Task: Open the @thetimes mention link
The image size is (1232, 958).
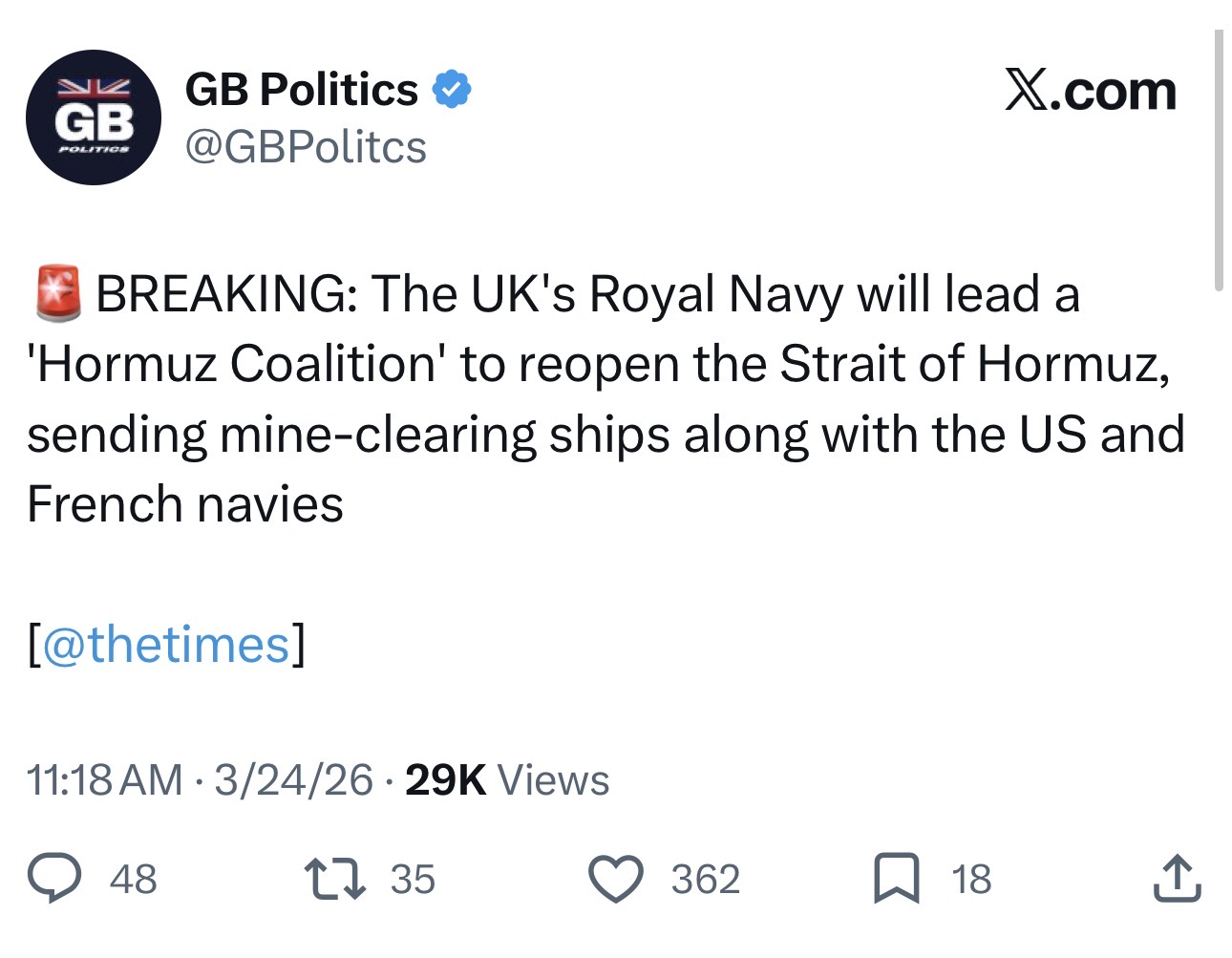Action: pyautogui.click(x=166, y=645)
